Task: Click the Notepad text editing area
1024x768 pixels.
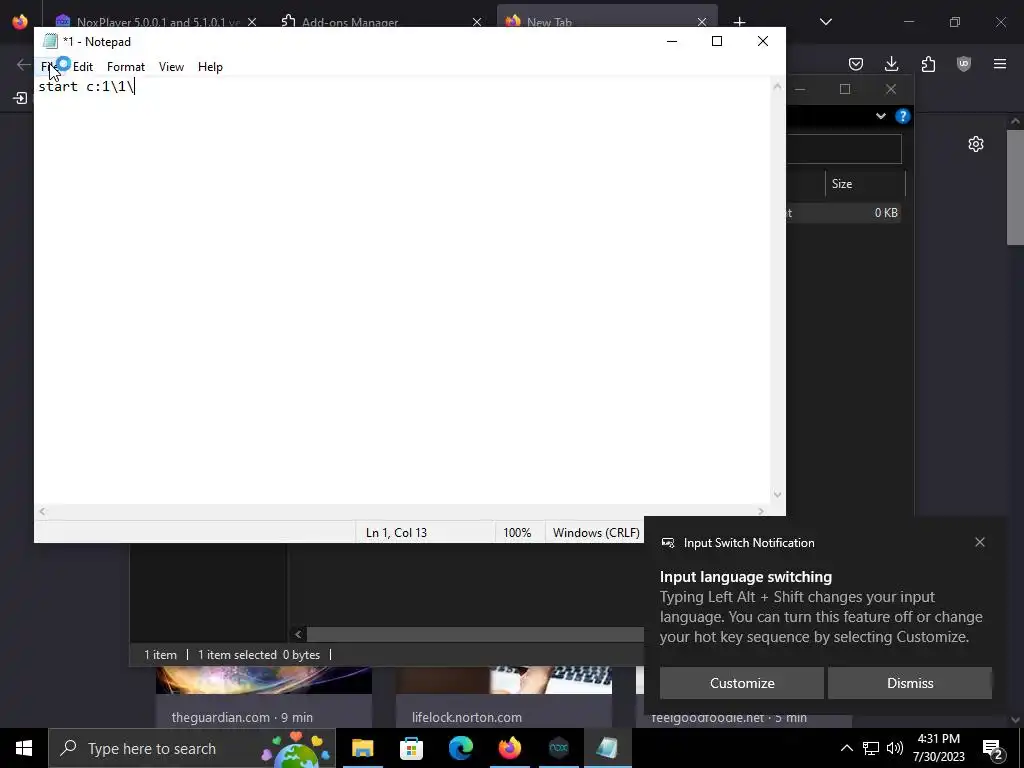Action: pyautogui.click(x=403, y=291)
